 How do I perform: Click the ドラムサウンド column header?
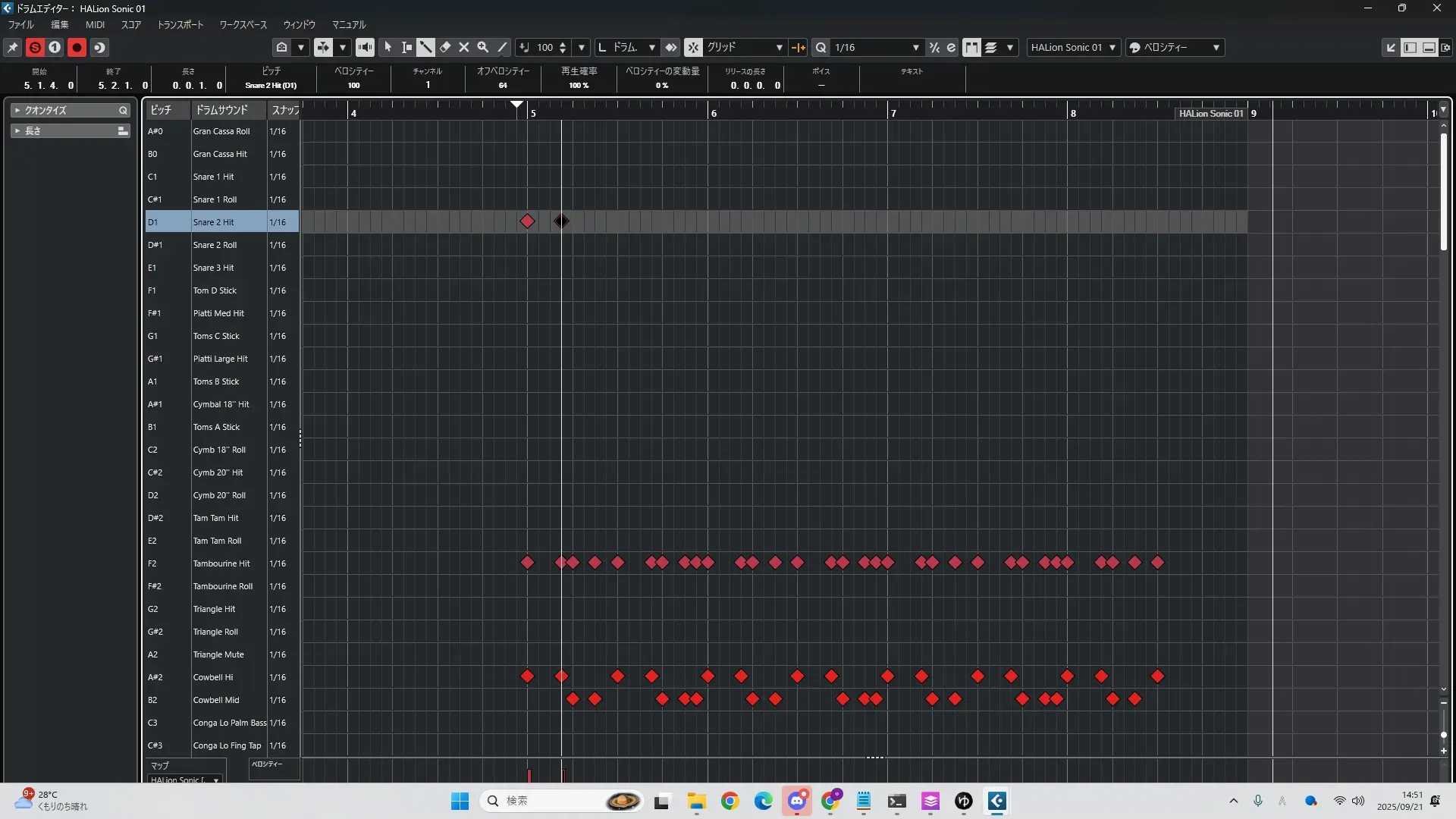pyautogui.click(x=222, y=110)
